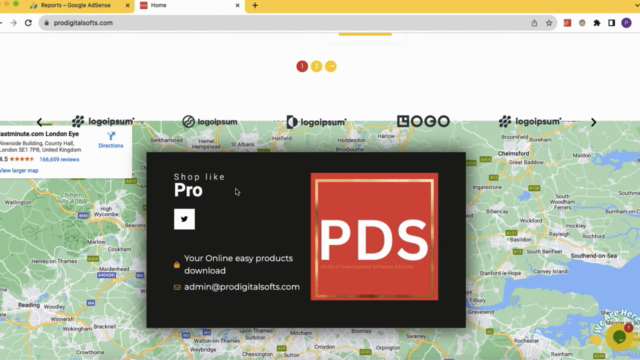Click Your Online easy products download text
The width and height of the screenshot is (640, 360).
(x=238, y=264)
